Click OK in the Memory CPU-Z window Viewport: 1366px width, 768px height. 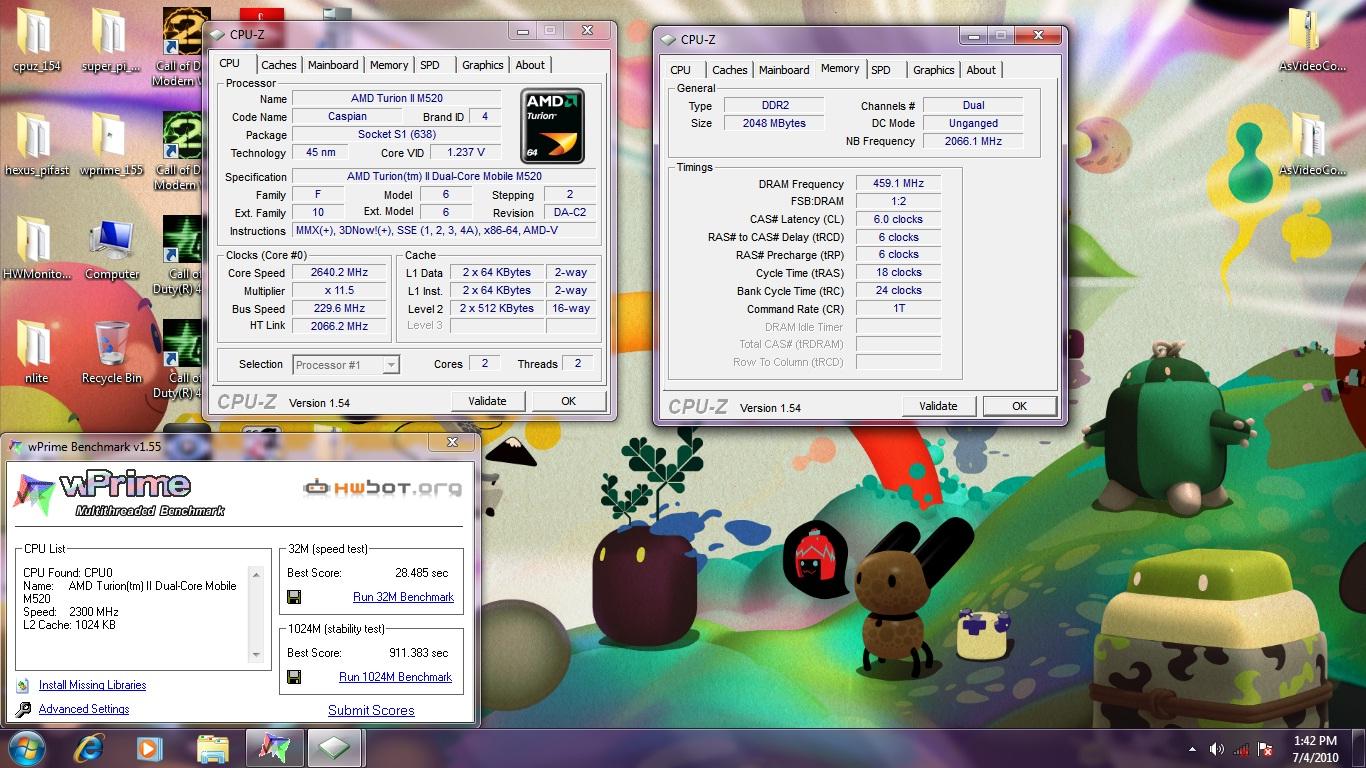(x=1019, y=406)
